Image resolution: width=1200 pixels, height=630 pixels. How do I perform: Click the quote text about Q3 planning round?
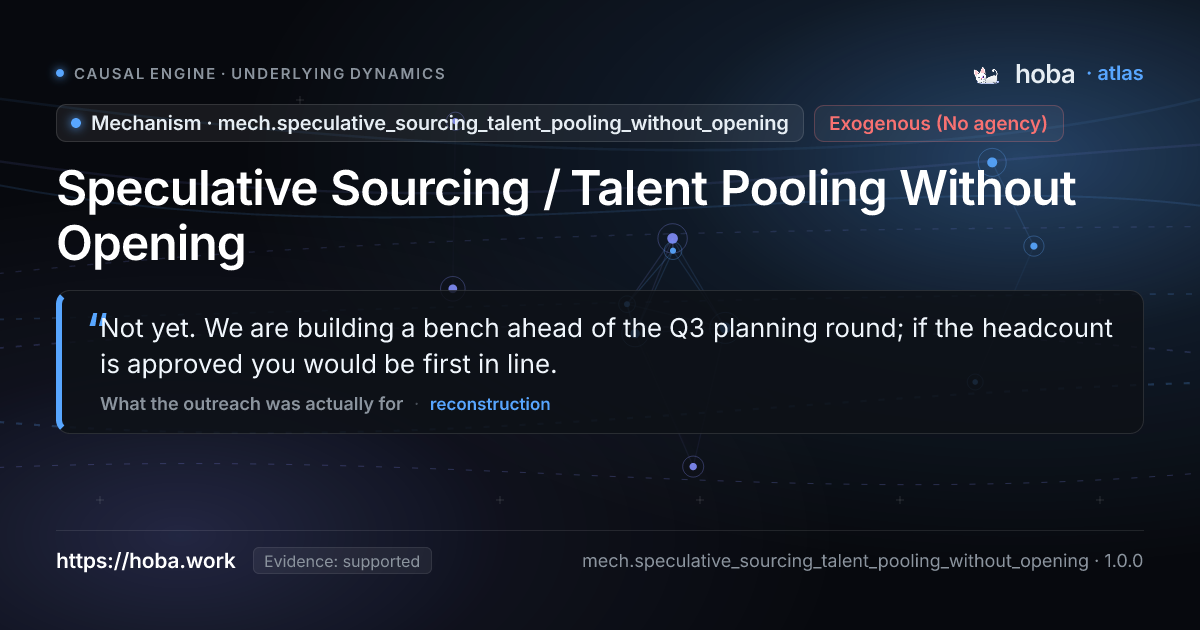606,346
